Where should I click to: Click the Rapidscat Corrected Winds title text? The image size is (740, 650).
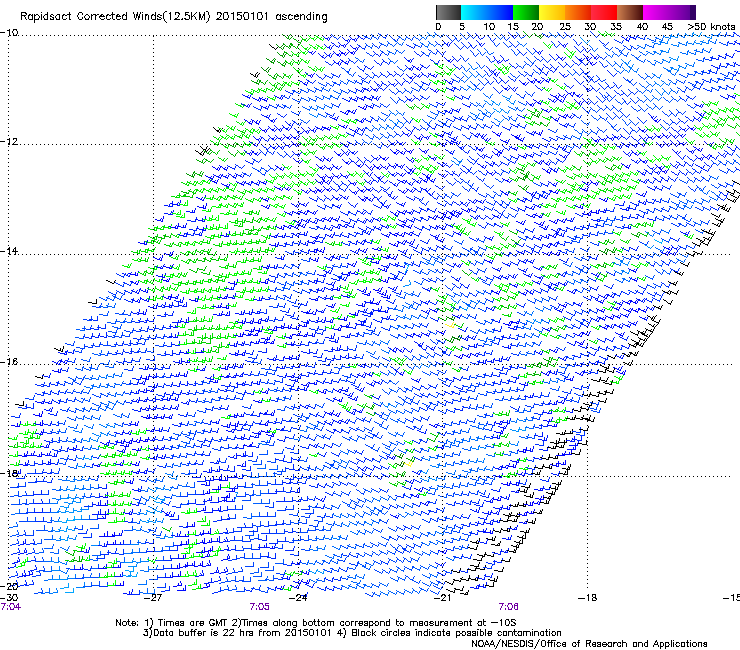[x=174, y=17]
